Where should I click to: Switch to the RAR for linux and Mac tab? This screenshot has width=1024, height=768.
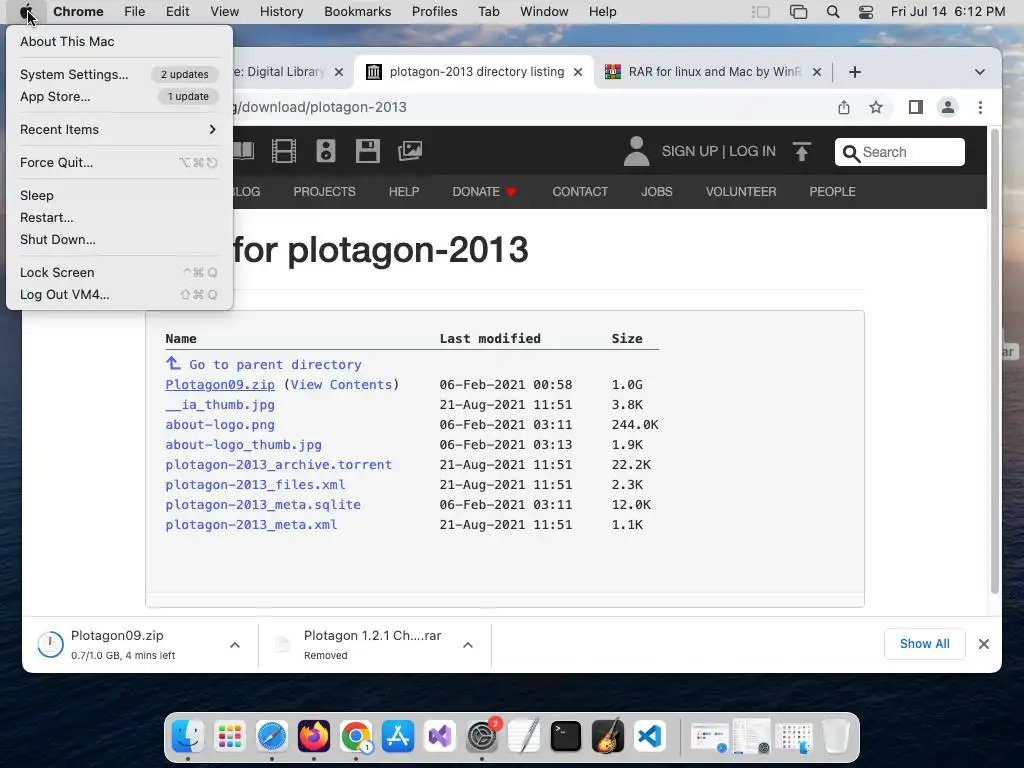(714, 72)
